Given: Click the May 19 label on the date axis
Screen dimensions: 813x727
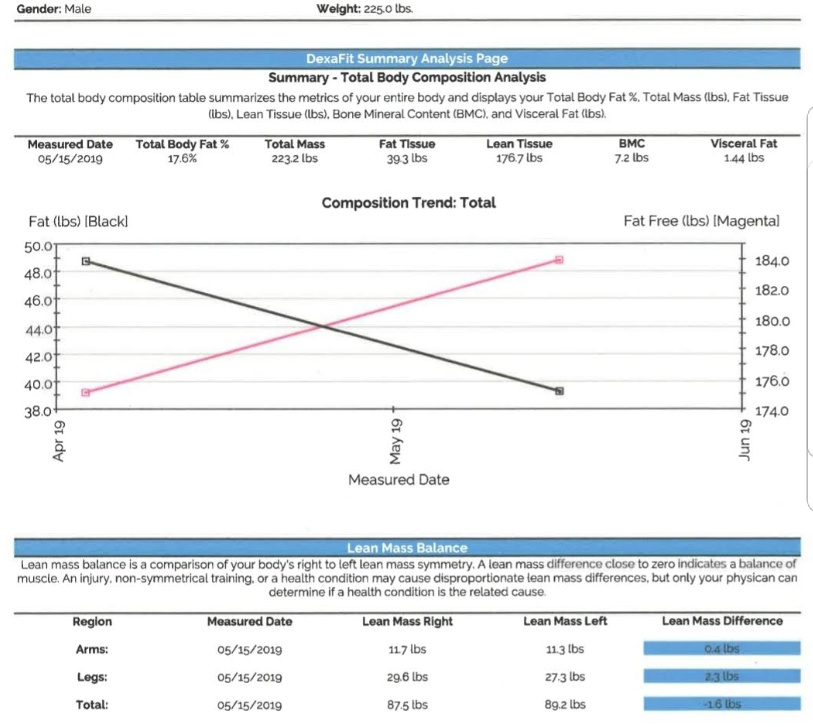Looking at the screenshot, I should (x=395, y=438).
